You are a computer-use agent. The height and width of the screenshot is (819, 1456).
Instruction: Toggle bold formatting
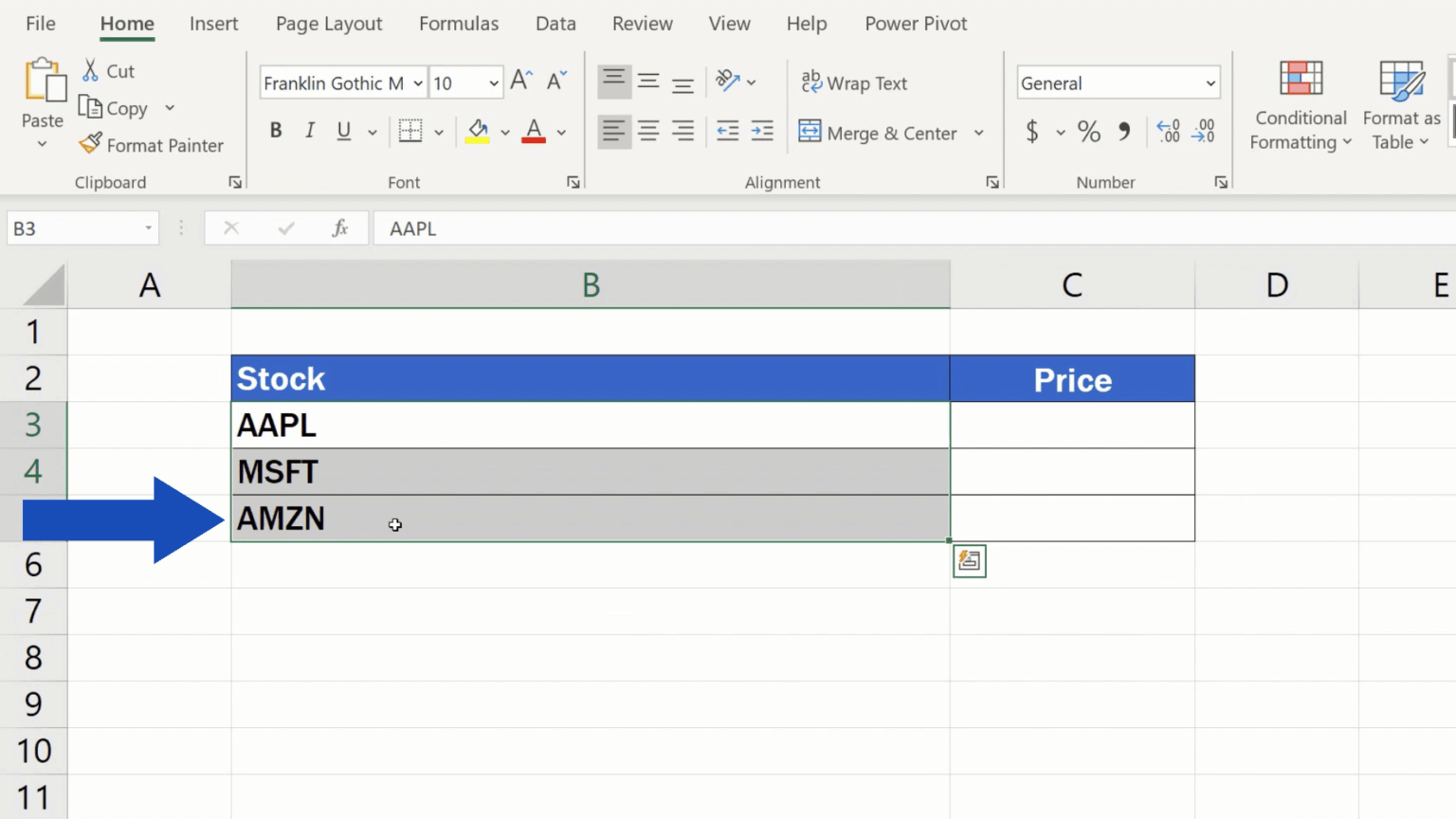[276, 131]
